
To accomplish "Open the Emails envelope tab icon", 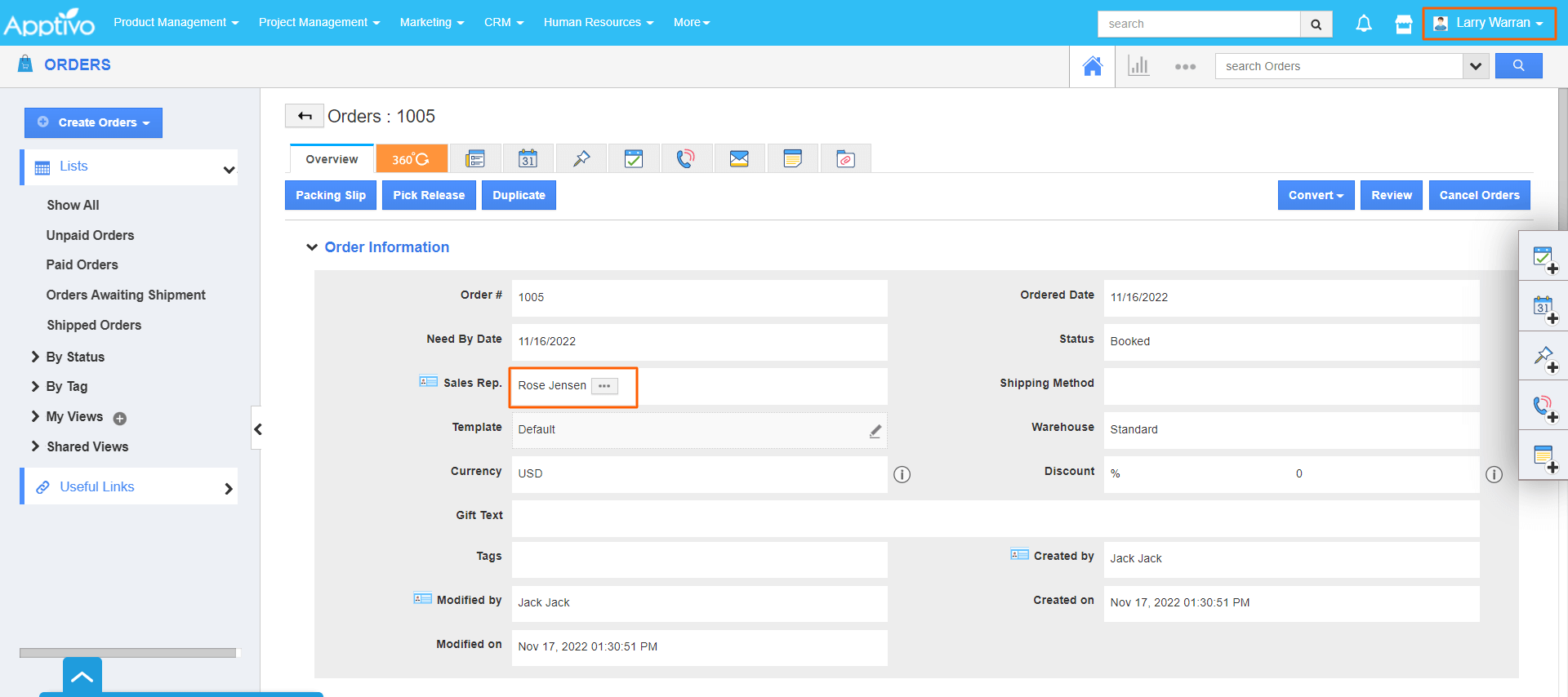I will 739,159.
